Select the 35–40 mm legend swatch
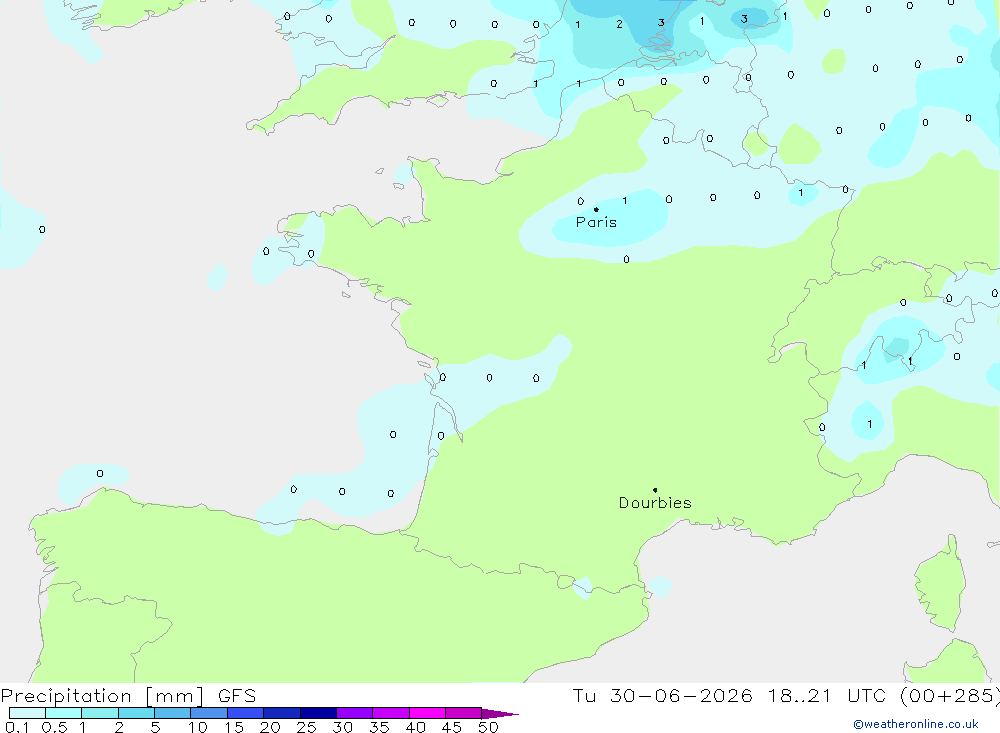Image resolution: width=1000 pixels, height=733 pixels. (391, 713)
